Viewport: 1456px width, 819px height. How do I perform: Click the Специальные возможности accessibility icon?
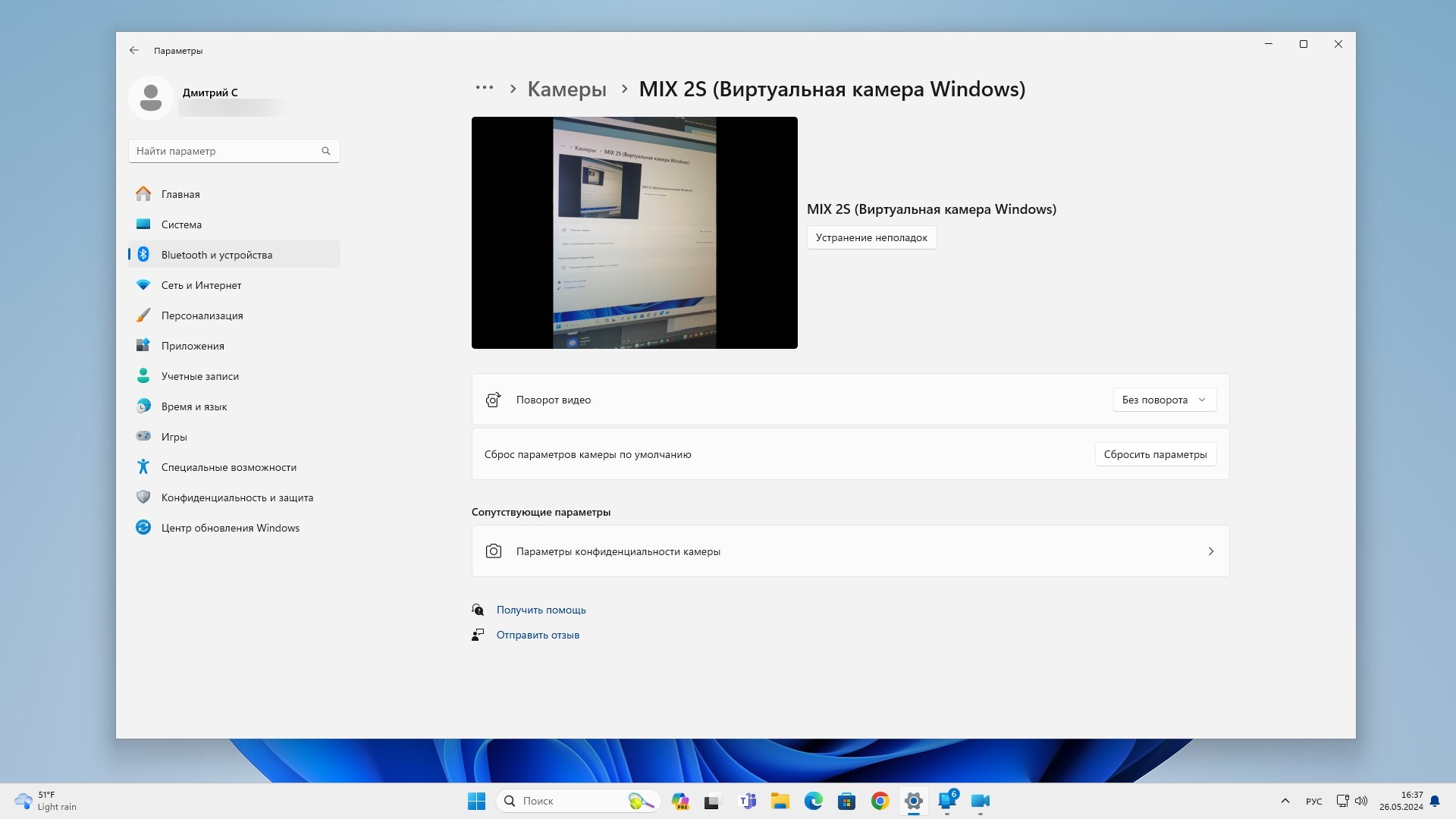click(x=143, y=467)
